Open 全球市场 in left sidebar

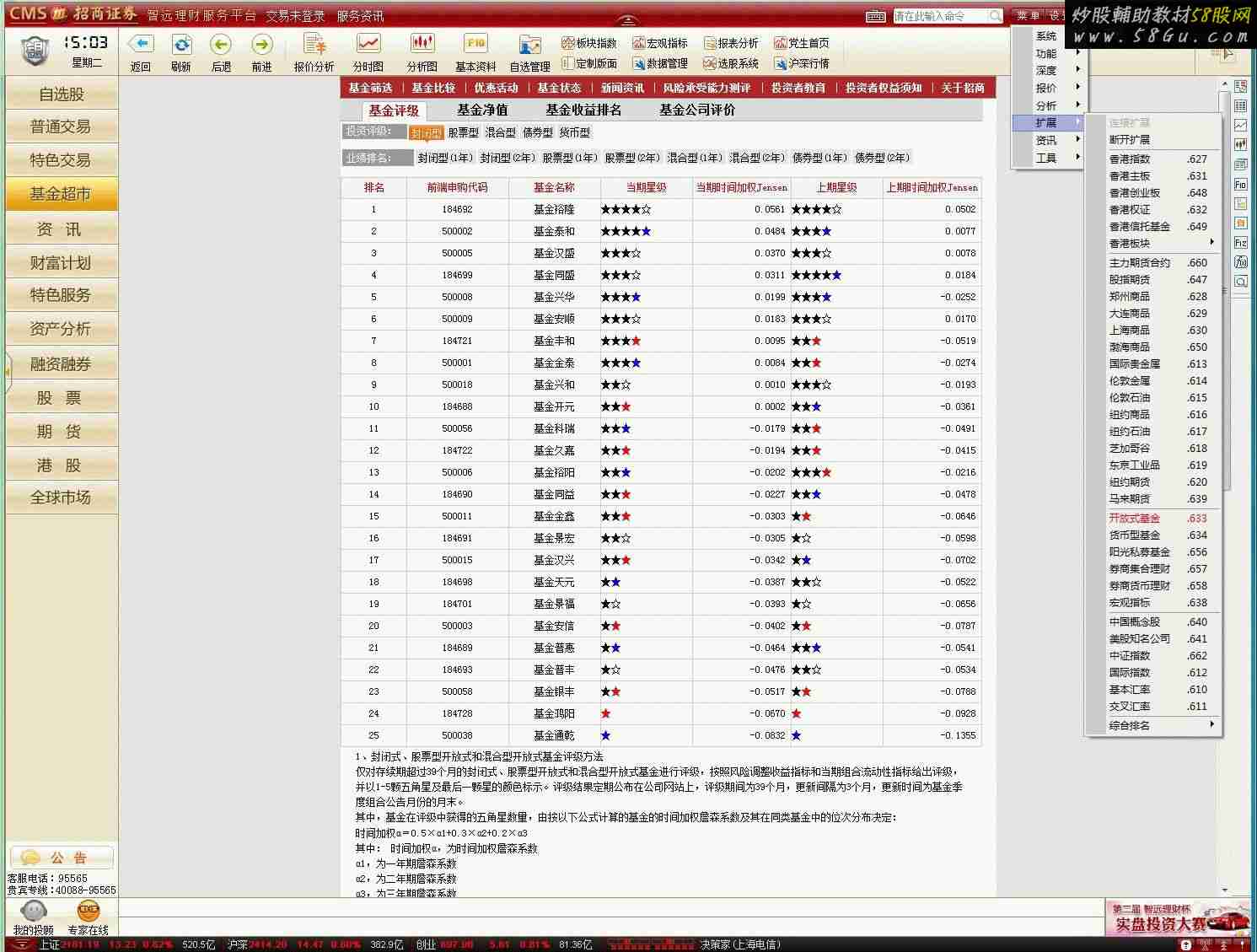[x=62, y=497]
